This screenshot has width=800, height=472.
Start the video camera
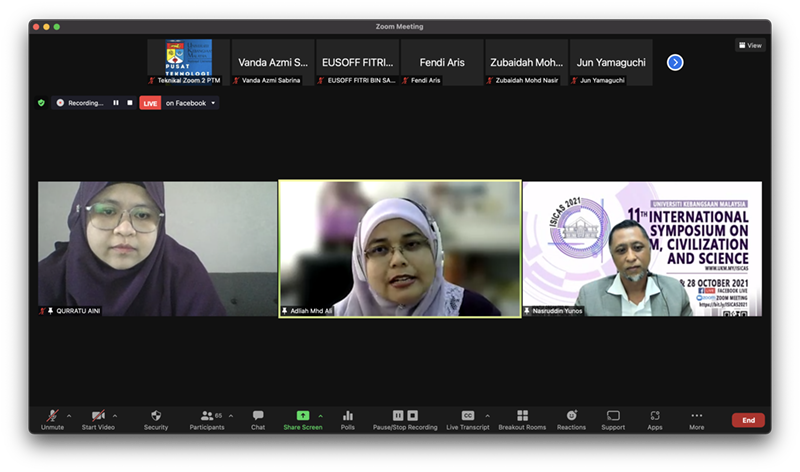[98, 417]
